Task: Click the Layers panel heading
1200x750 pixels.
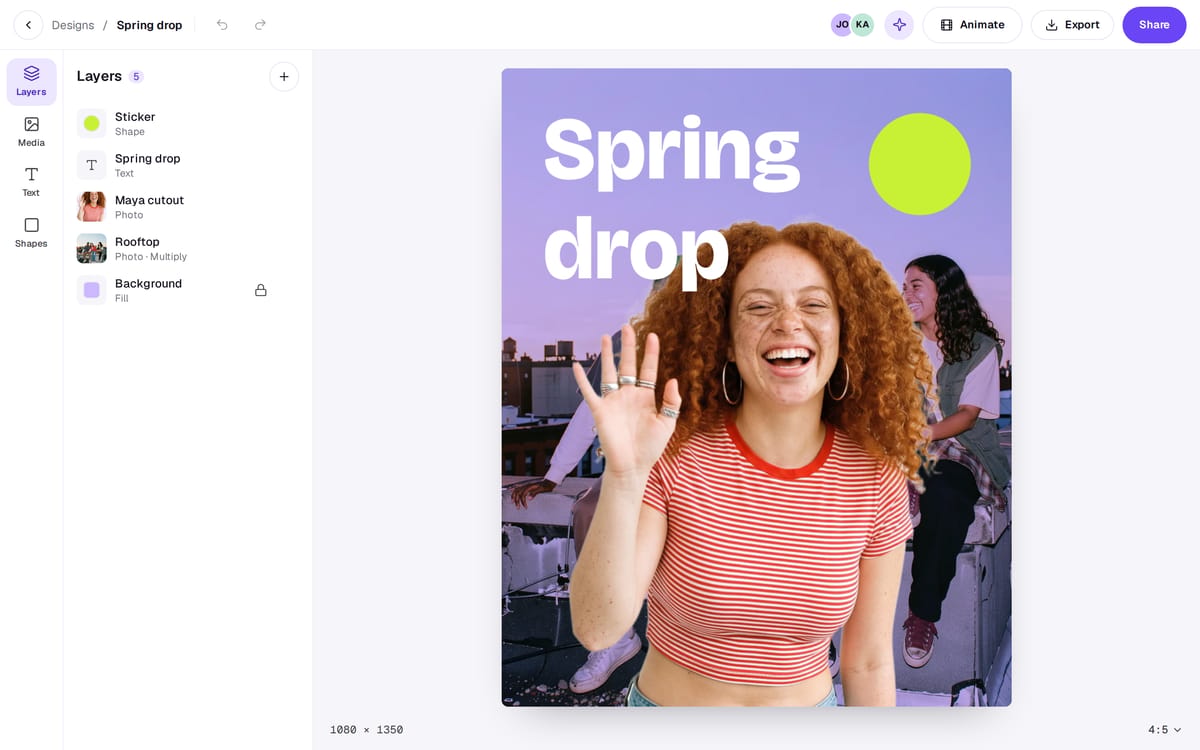Action: [x=99, y=77]
